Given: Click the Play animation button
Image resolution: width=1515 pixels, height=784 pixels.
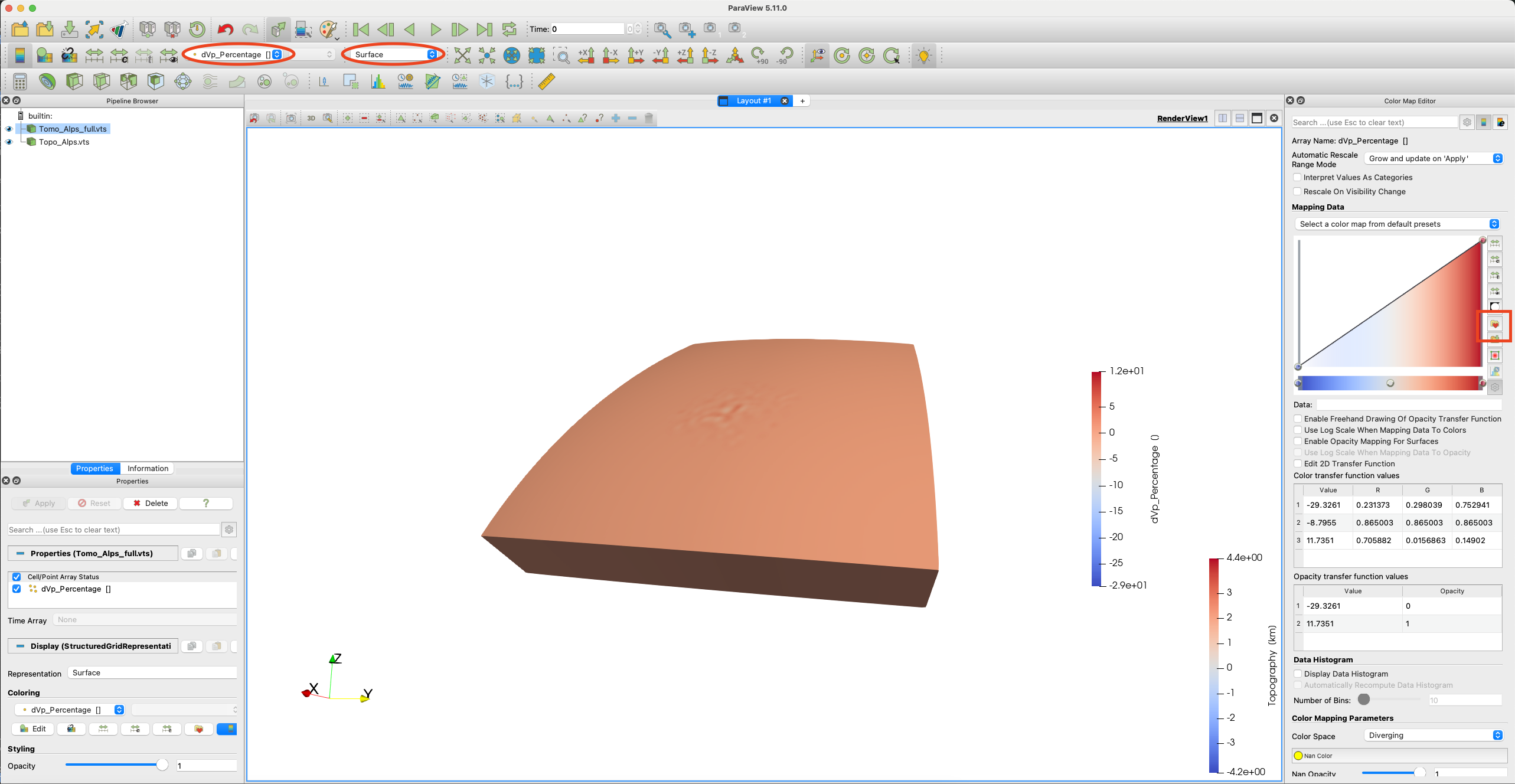Looking at the screenshot, I should click(435, 29).
